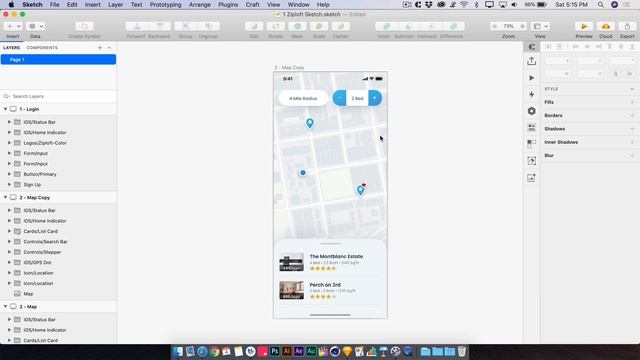This screenshot has height=360, width=640.
Task: Collapse the 1 - Login artboard
Action: [x=6, y=109]
